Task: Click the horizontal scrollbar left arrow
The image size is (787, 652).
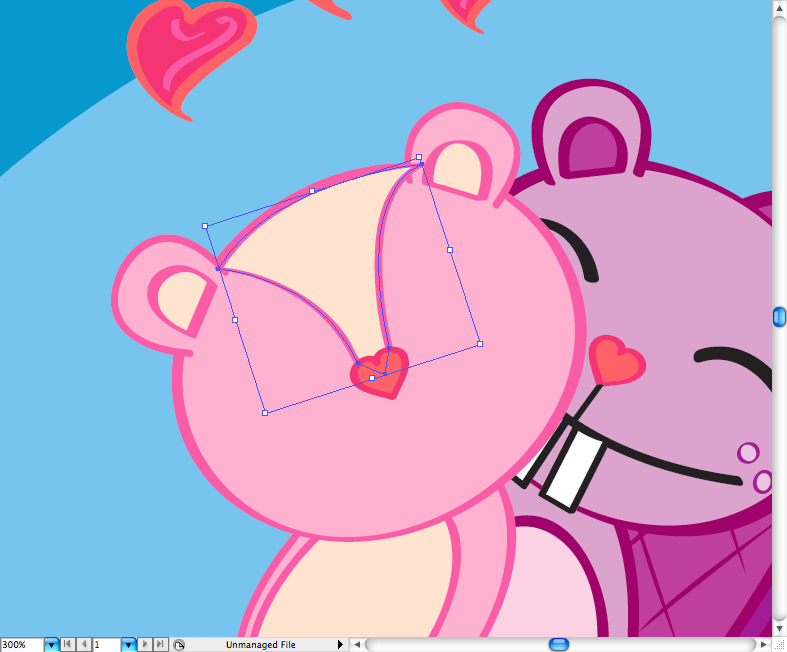Action: click(x=358, y=645)
